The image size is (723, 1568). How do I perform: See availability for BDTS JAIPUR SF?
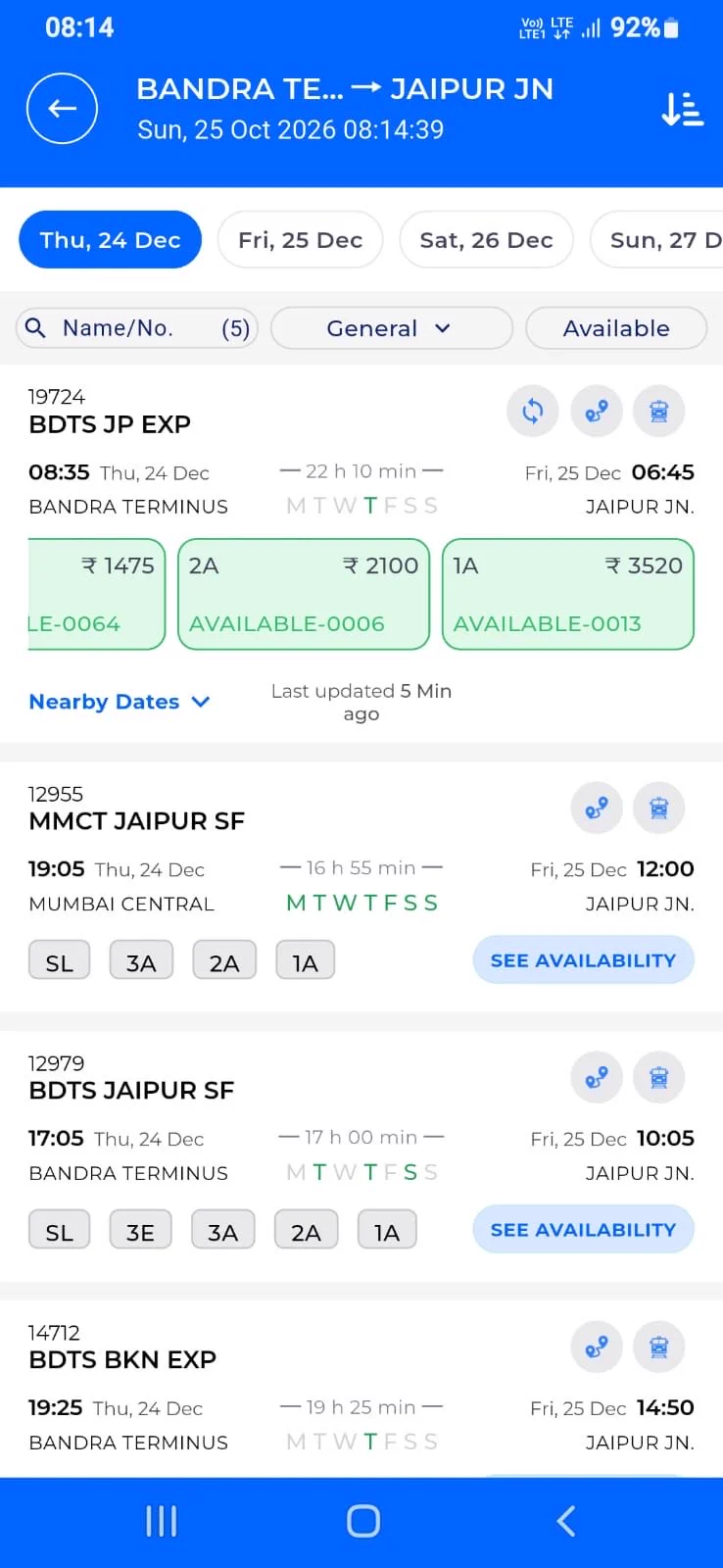point(583,1230)
